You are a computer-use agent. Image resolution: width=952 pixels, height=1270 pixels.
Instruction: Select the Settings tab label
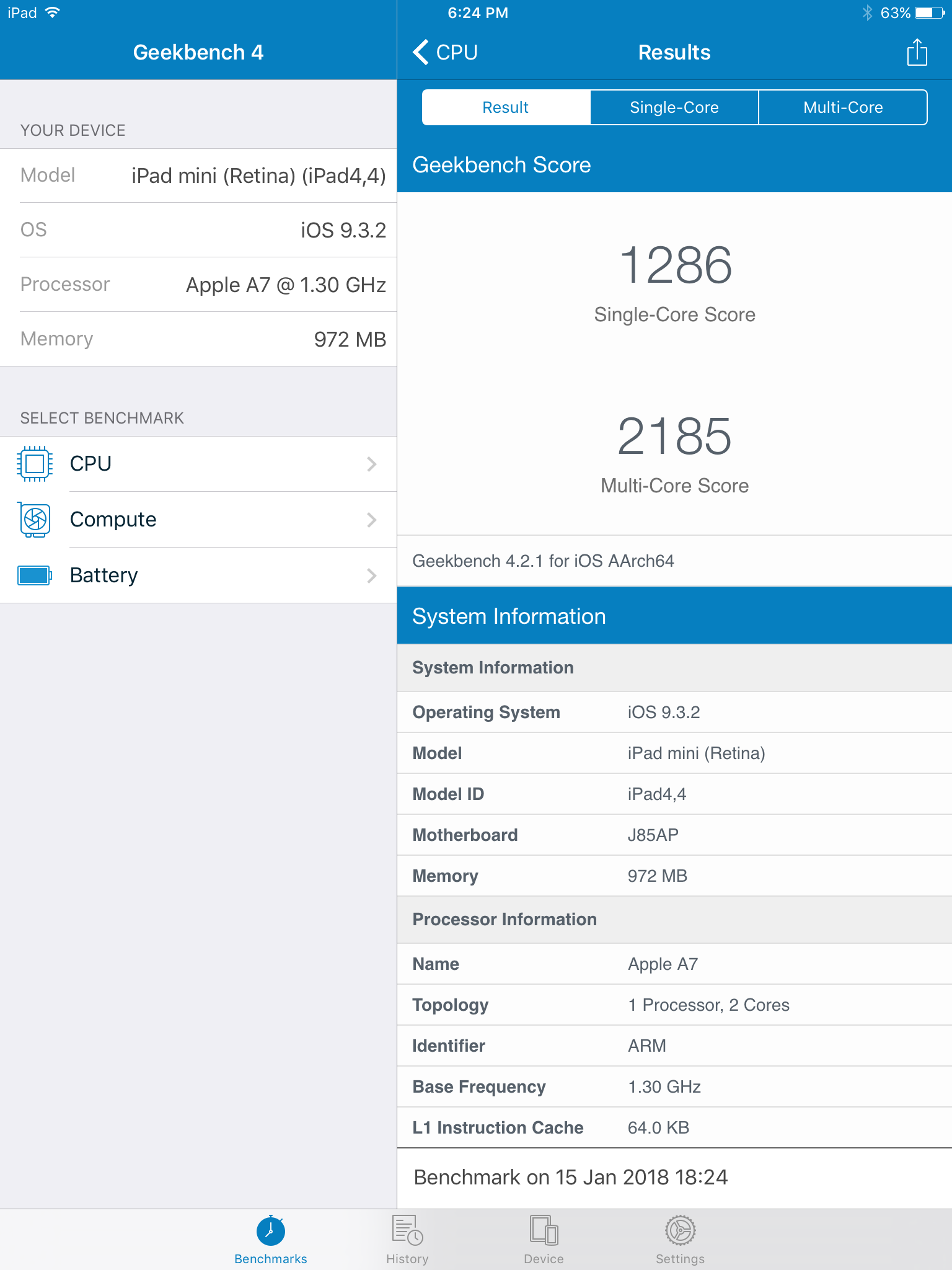click(x=681, y=1259)
